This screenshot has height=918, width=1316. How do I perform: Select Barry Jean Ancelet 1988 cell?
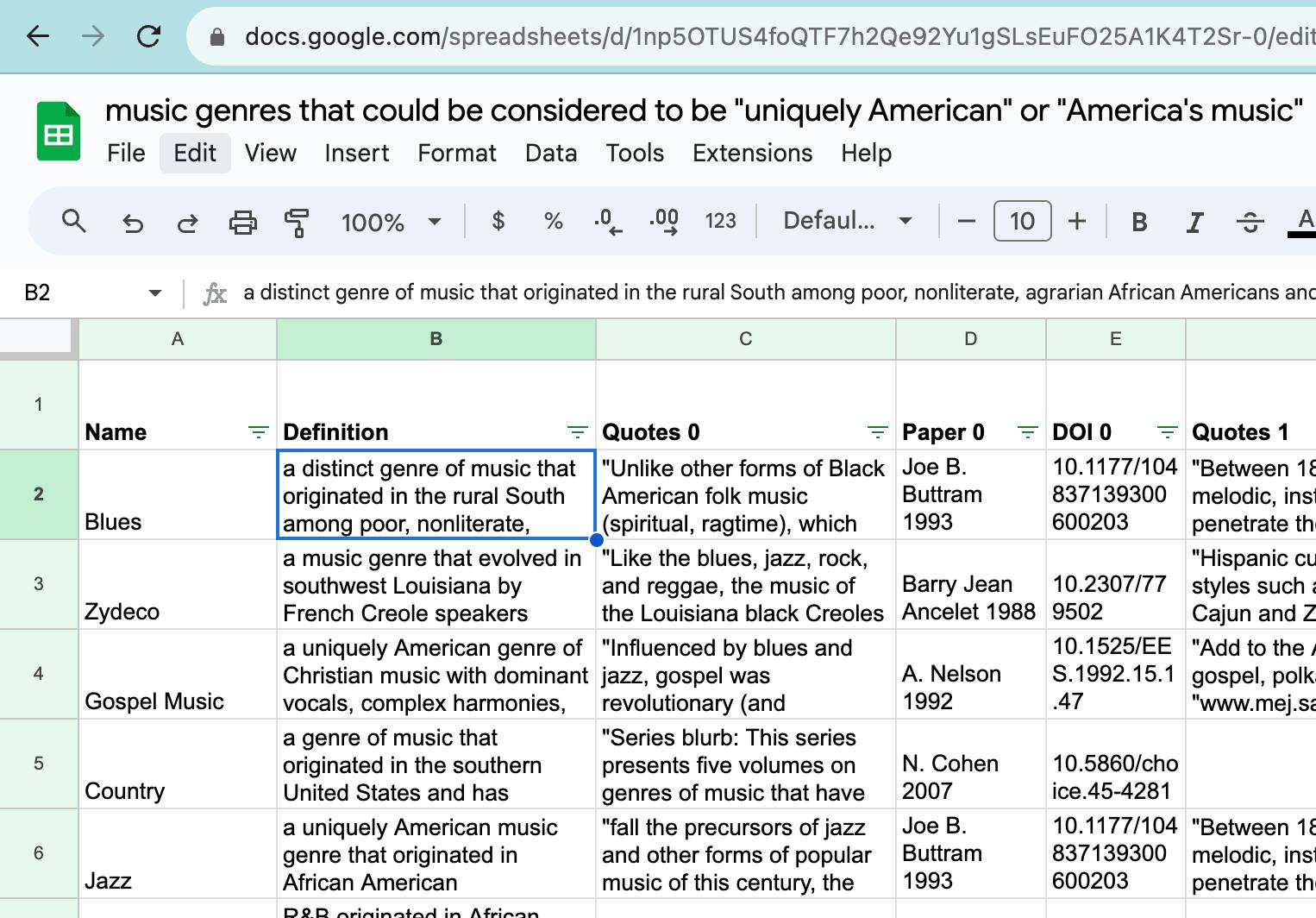(971, 584)
